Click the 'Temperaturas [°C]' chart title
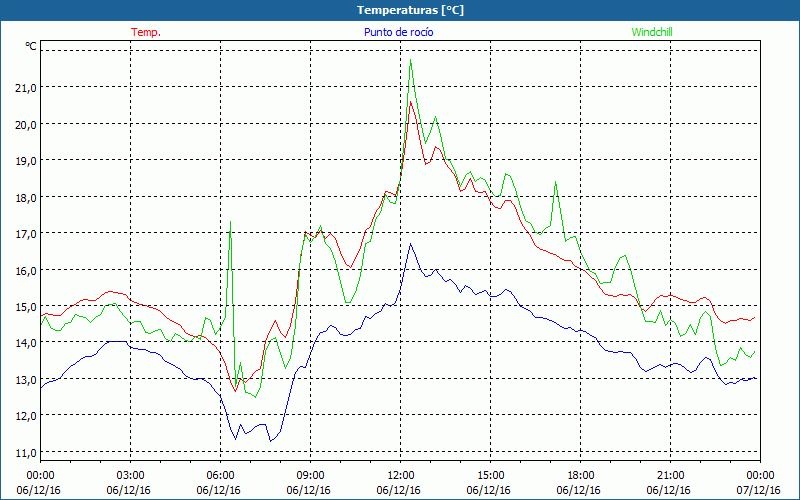This screenshot has width=800, height=500. pos(410,10)
